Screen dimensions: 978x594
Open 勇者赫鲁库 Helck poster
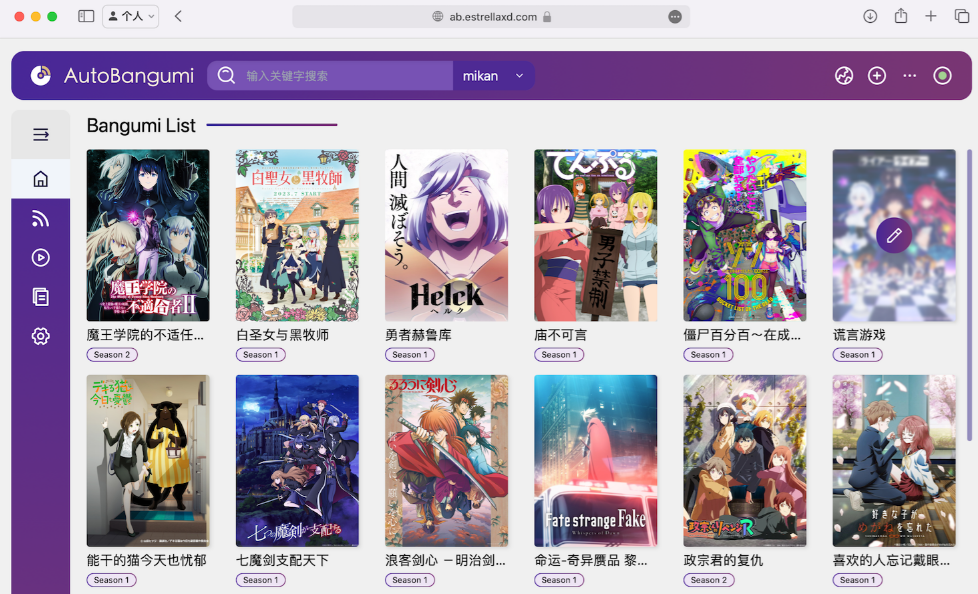click(x=446, y=235)
